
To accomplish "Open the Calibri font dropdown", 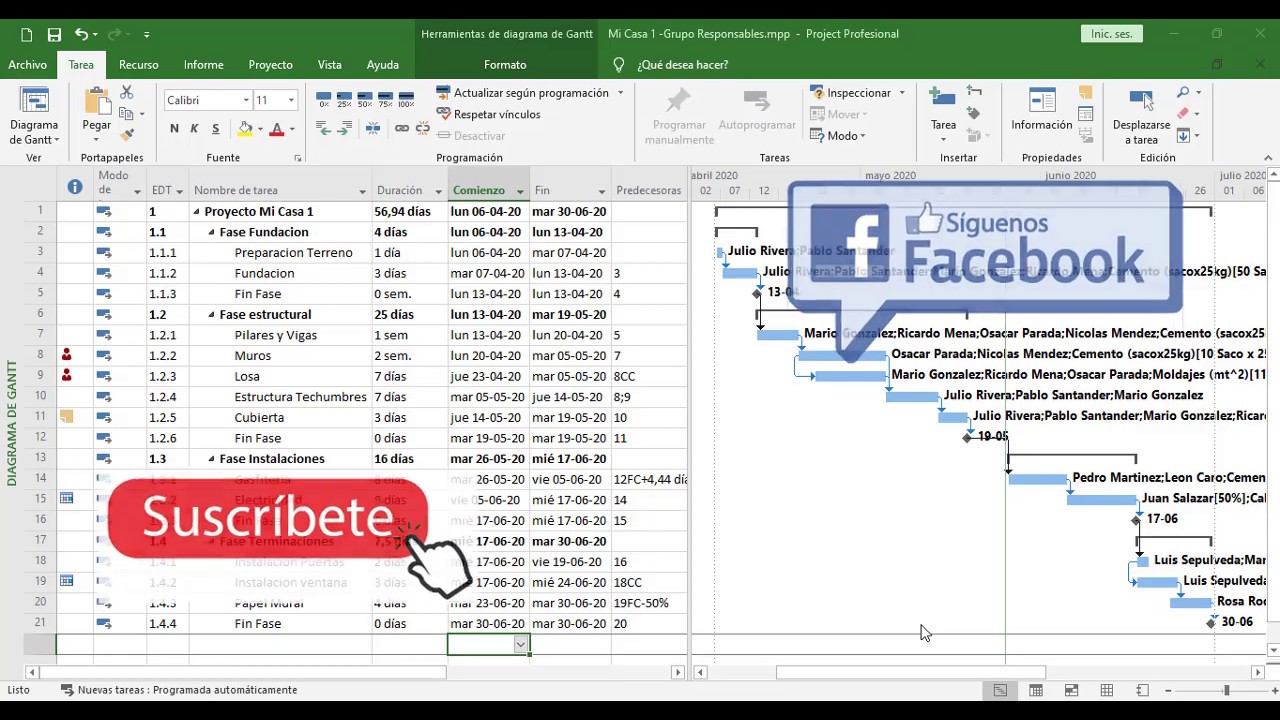I will click(246, 100).
